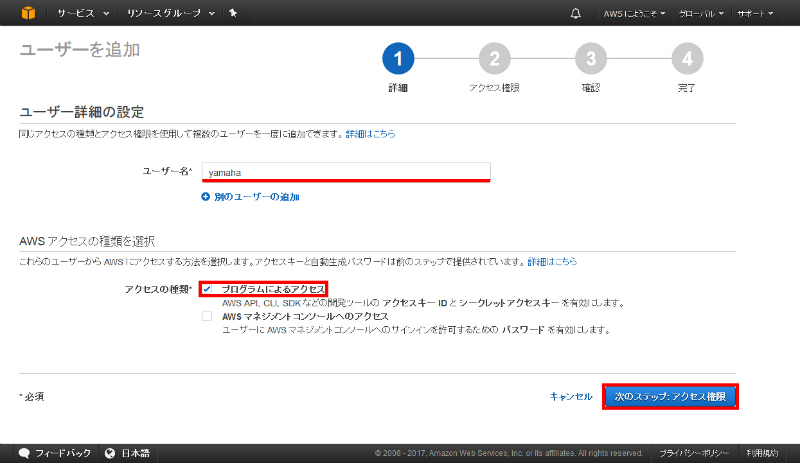The width and height of the screenshot is (800, 463).
Task: Click the ユーザー詳細の設定 section heading
Action: [x=82, y=112]
